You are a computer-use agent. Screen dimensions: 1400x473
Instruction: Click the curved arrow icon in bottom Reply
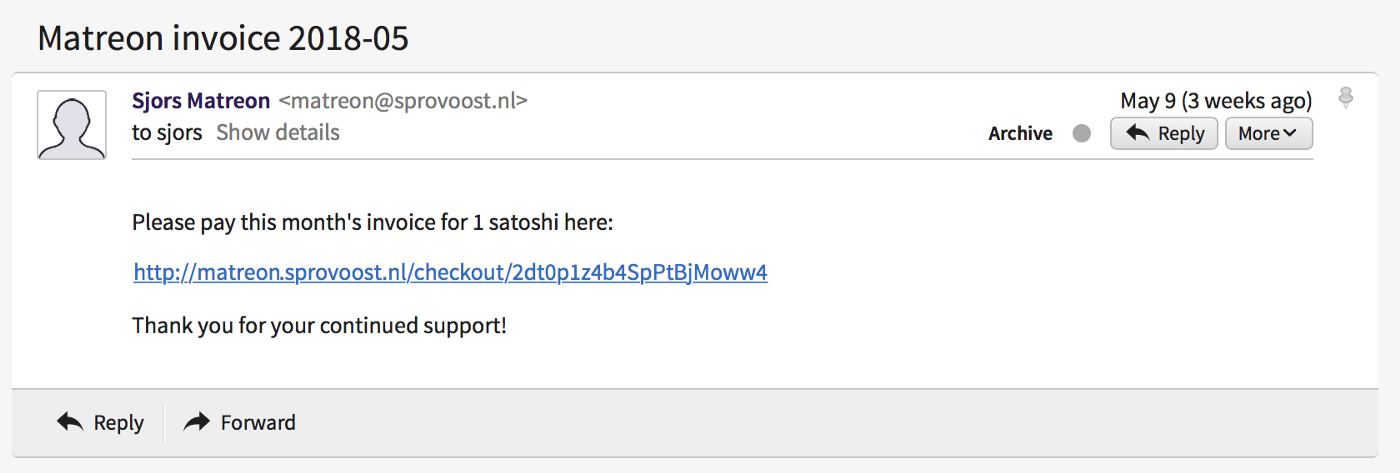70,422
